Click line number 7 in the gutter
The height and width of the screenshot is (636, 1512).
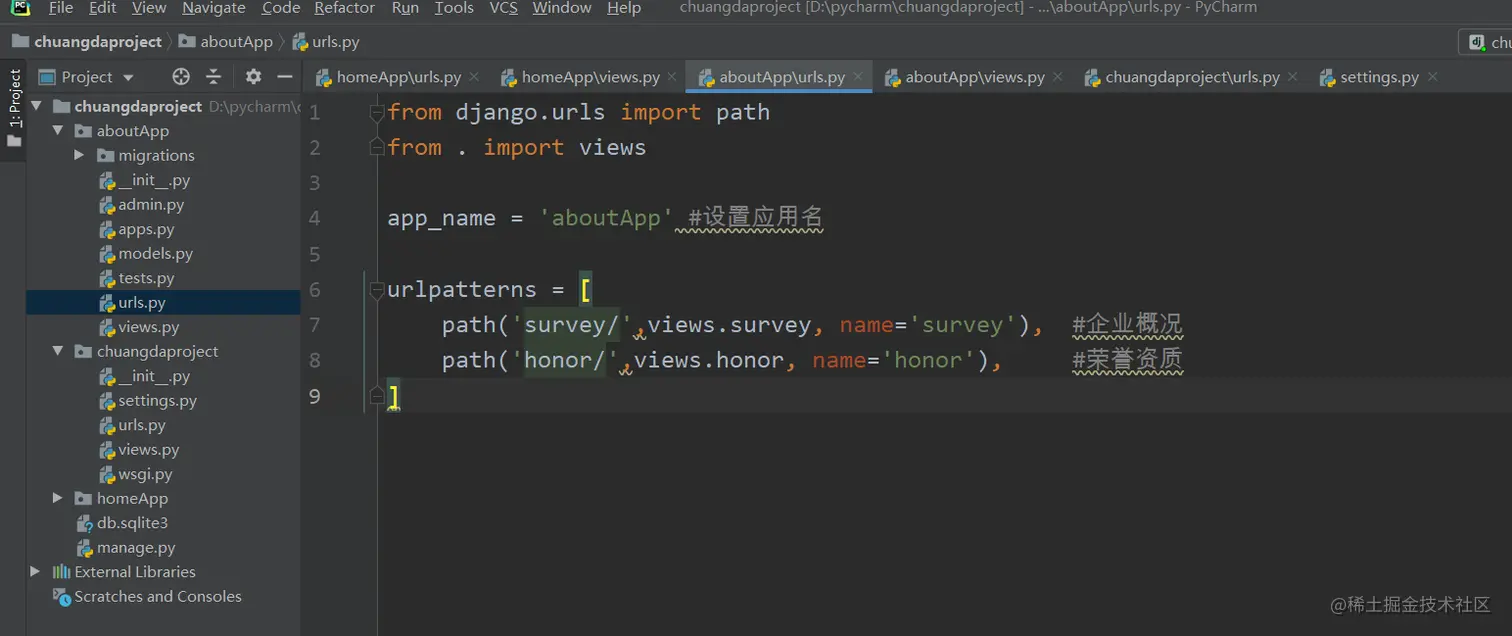pyautogui.click(x=315, y=325)
